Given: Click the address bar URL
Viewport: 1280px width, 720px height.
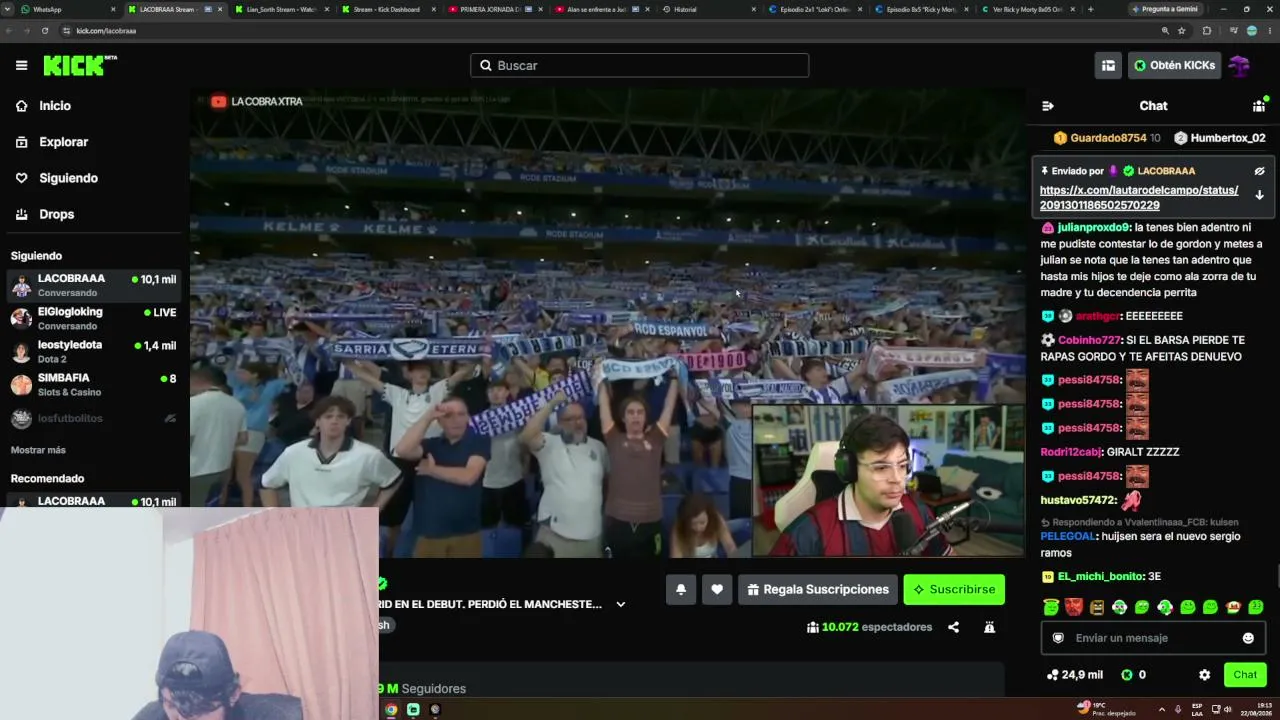Looking at the screenshot, I should point(106,31).
